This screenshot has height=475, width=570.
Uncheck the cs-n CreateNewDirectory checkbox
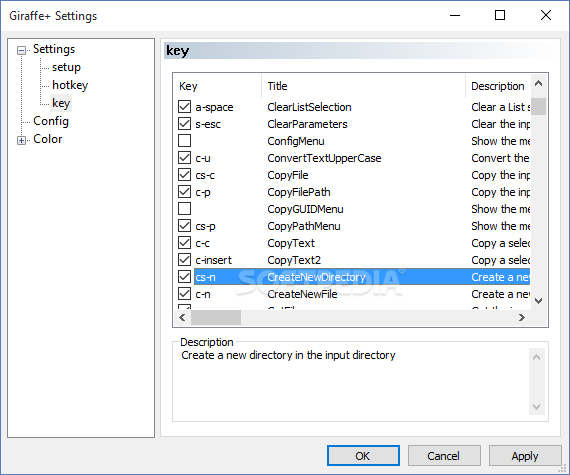point(184,277)
